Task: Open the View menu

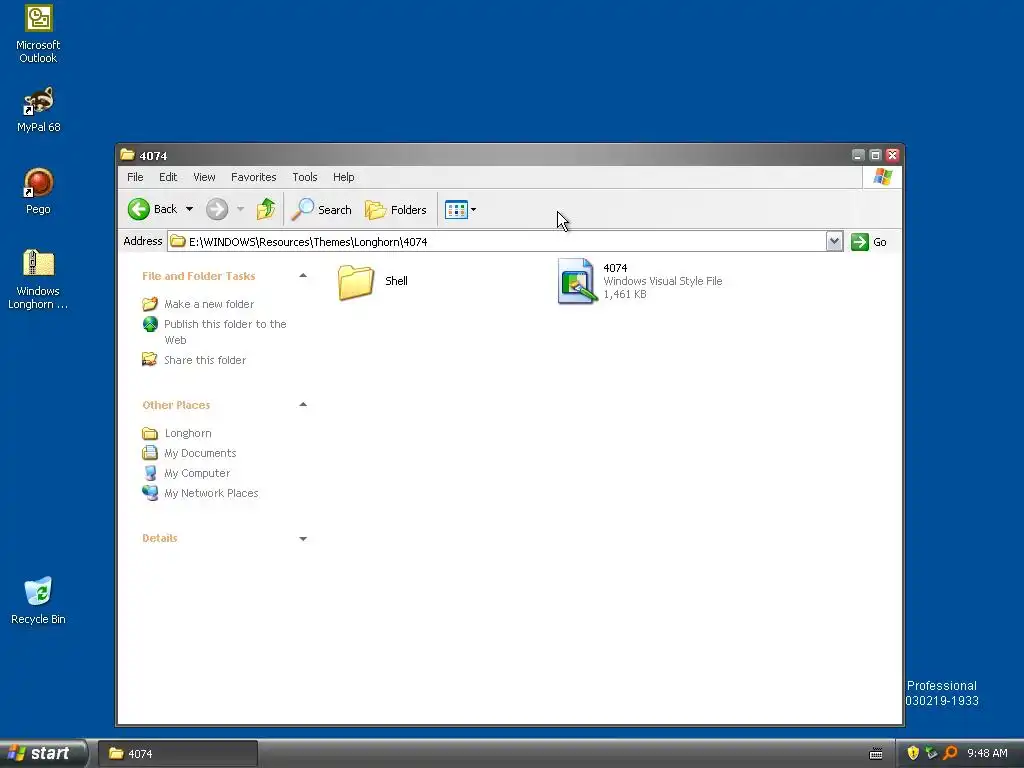Action: click(204, 177)
